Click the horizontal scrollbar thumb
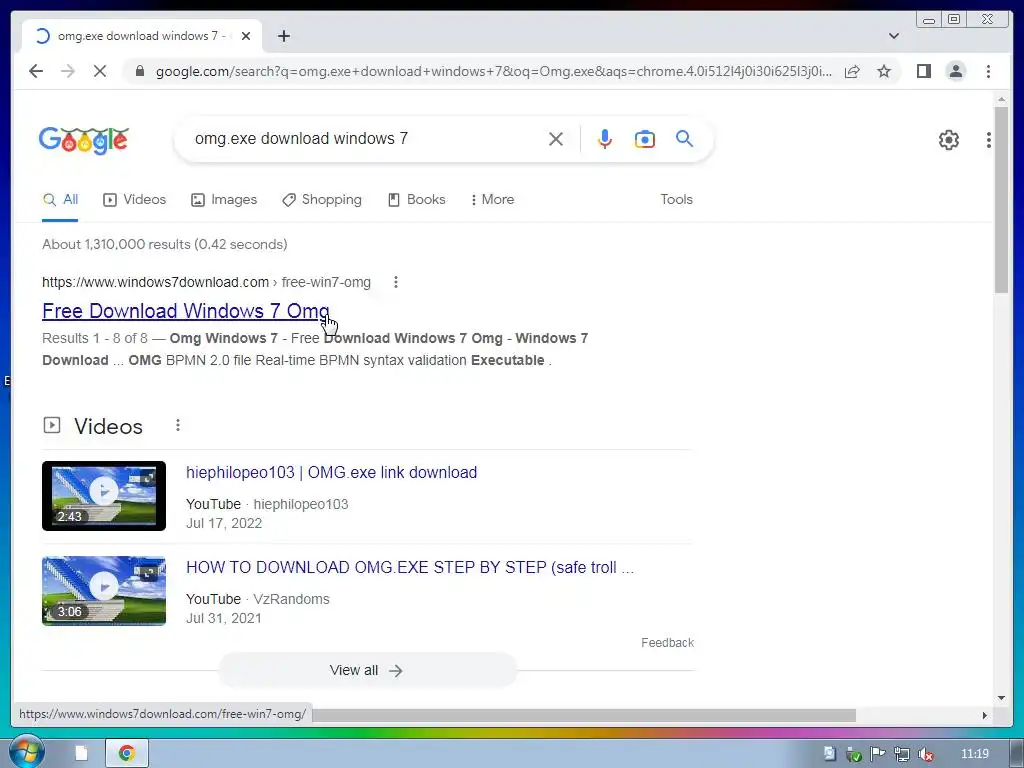Image resolution: width=1024 pixels, height=768 pixels. [x=584, y=715]
